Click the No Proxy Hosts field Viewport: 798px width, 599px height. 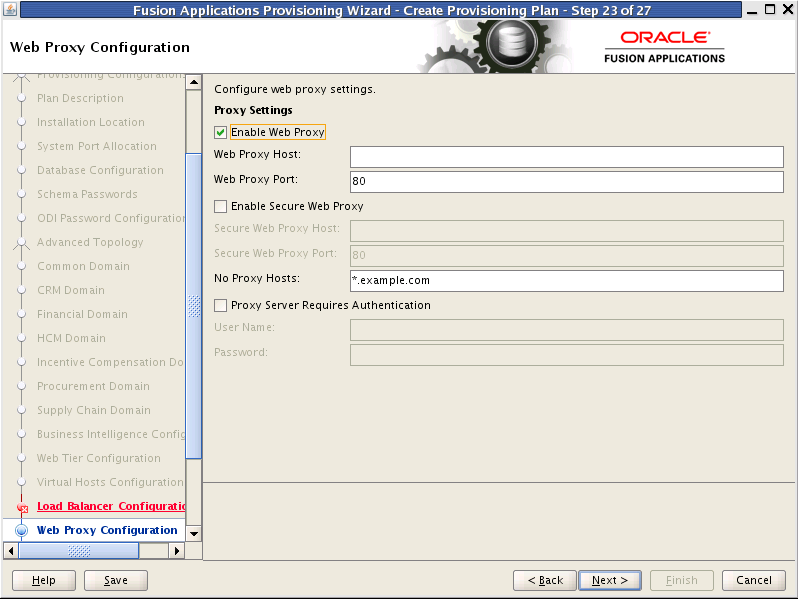tap(566, 281)
